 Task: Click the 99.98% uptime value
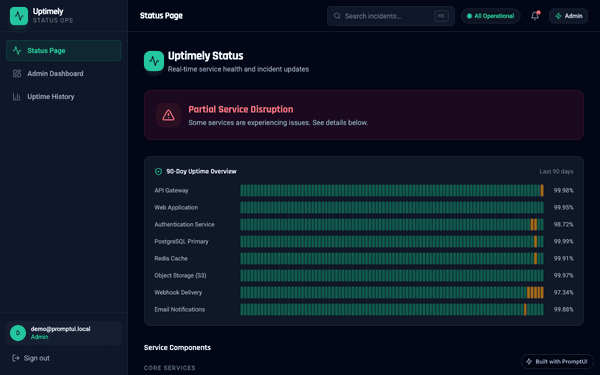(564, 191)
